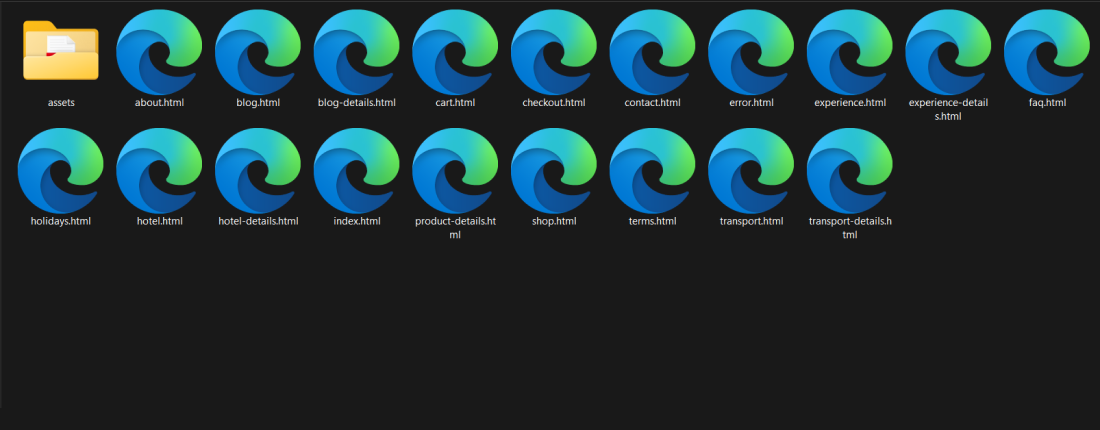Click the 'transport.html' file name text
The width and height of the screenshot is (1100, 430).
point(751,222)
